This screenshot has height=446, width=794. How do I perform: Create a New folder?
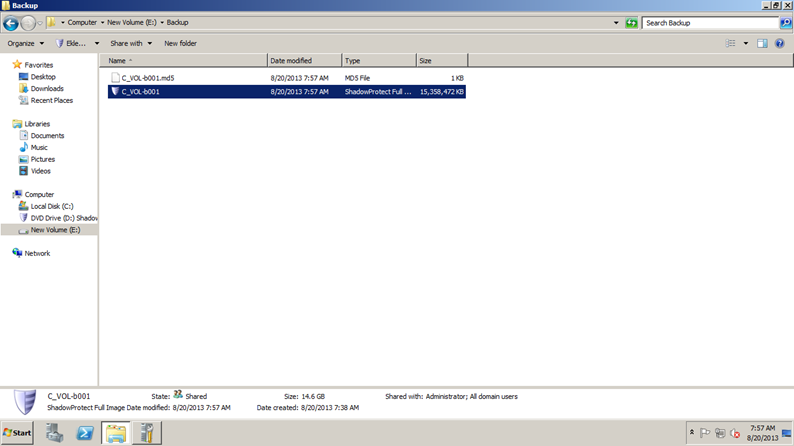pos(180,44)
